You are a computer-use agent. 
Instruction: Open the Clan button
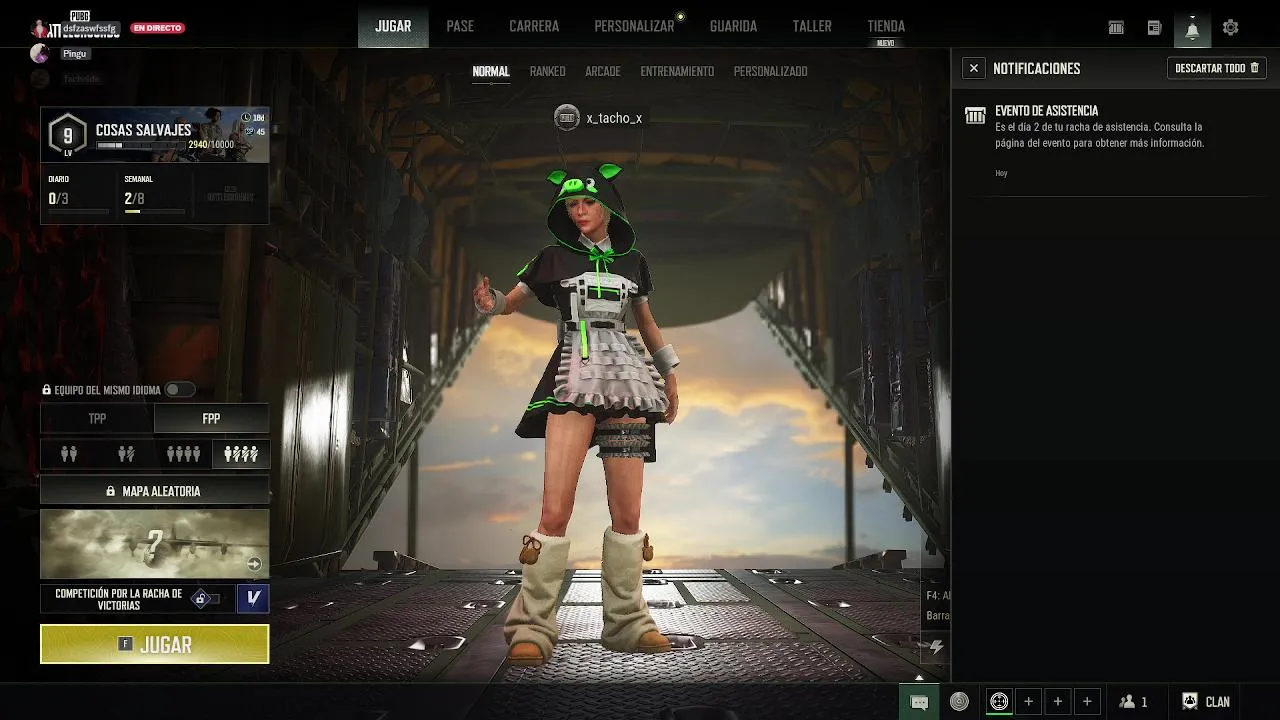(x=1206, y=702)
